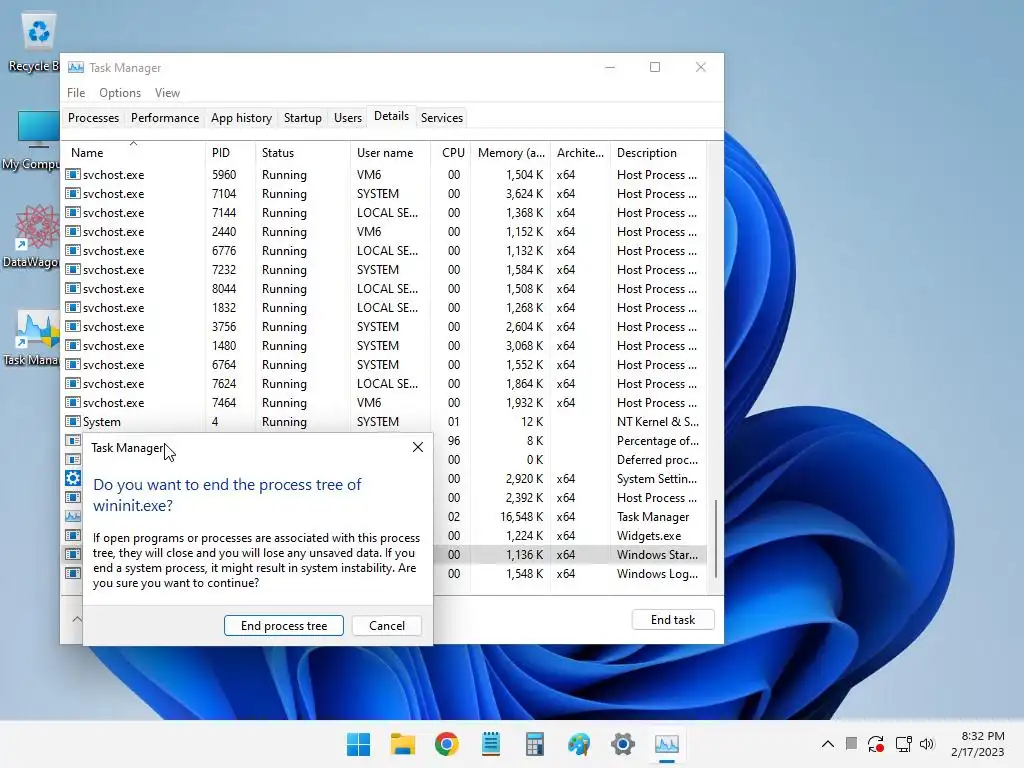Select svchost.exe row with PID 7624

[x=384, y=383]
